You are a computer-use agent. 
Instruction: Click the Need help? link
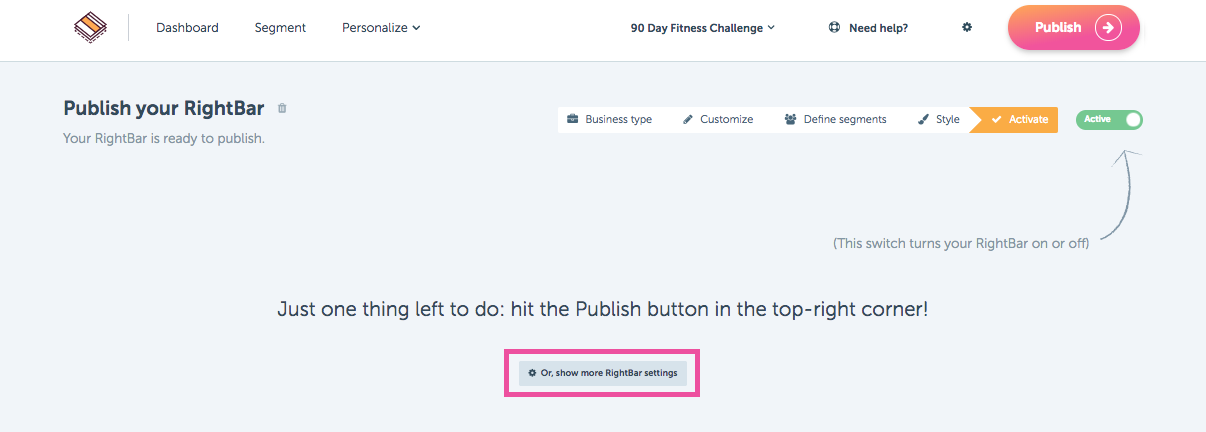868,28
